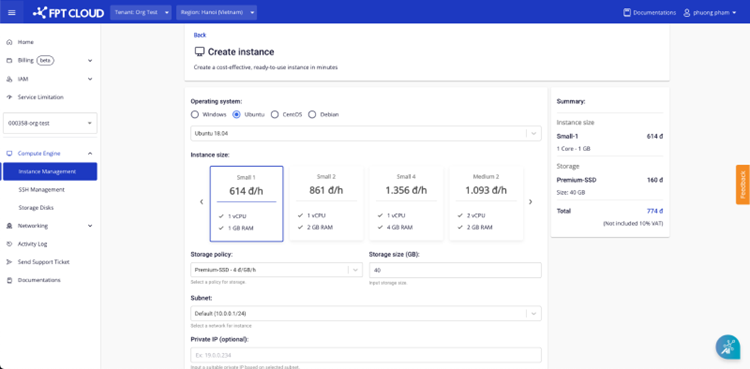750x369 pixels.
Task: Open the orange Feedback tab
Action: click(743, 184)
